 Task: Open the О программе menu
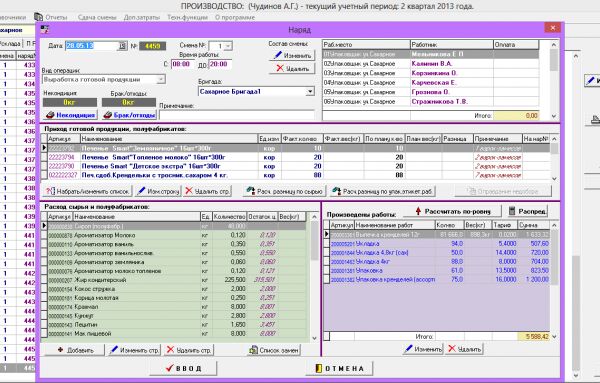click(235, 17)
